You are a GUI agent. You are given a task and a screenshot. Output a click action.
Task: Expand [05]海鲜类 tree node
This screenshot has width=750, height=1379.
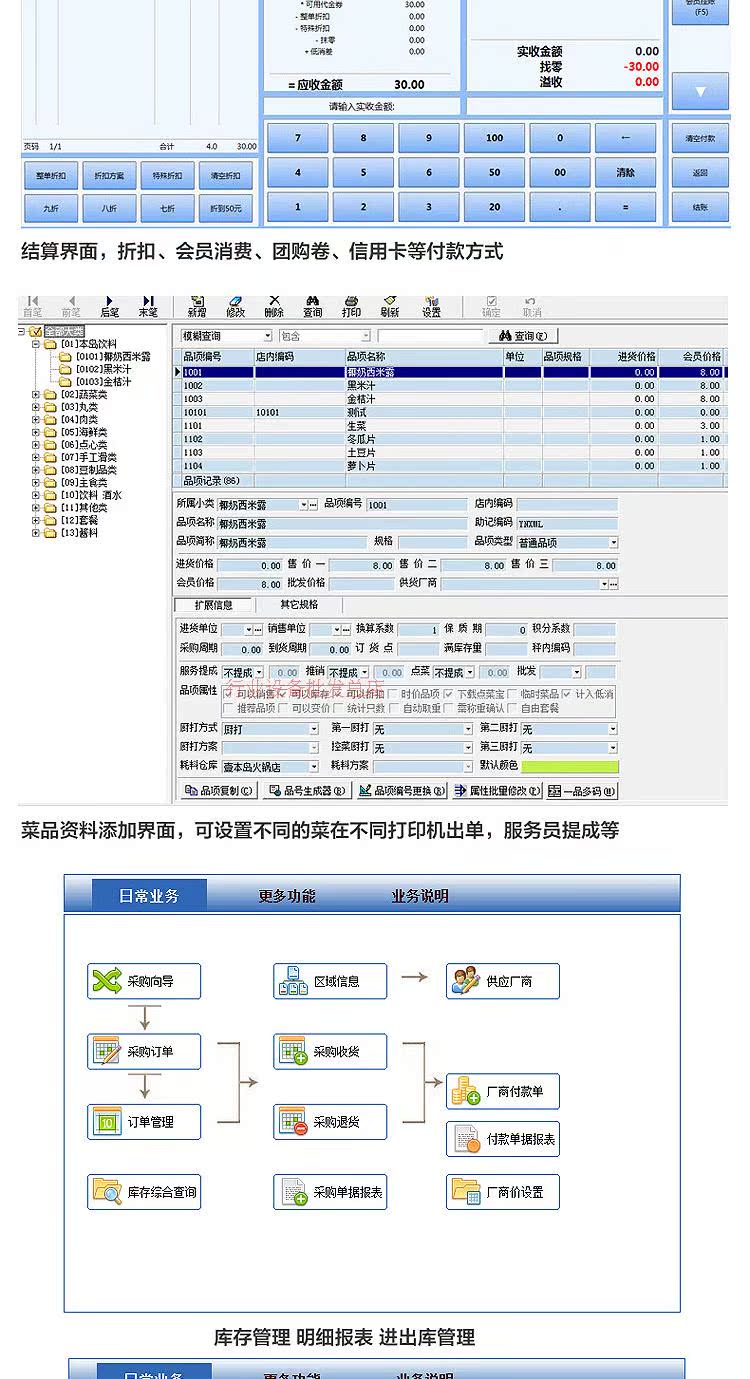coord(36,432)
